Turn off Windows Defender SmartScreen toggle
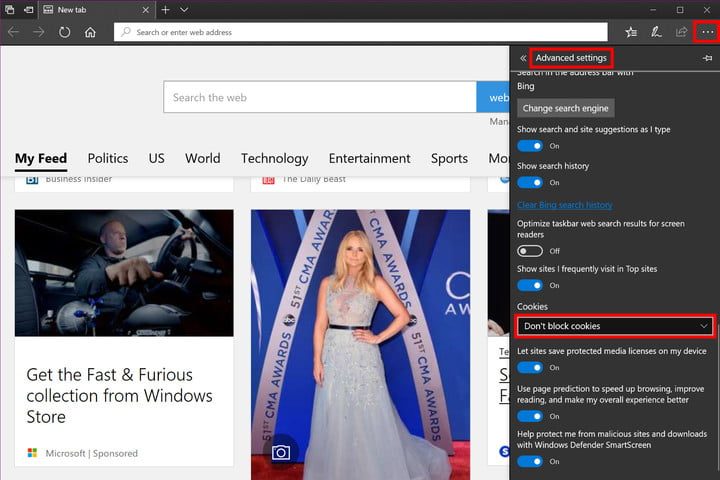720x480 pixels. tap(530, 461)
